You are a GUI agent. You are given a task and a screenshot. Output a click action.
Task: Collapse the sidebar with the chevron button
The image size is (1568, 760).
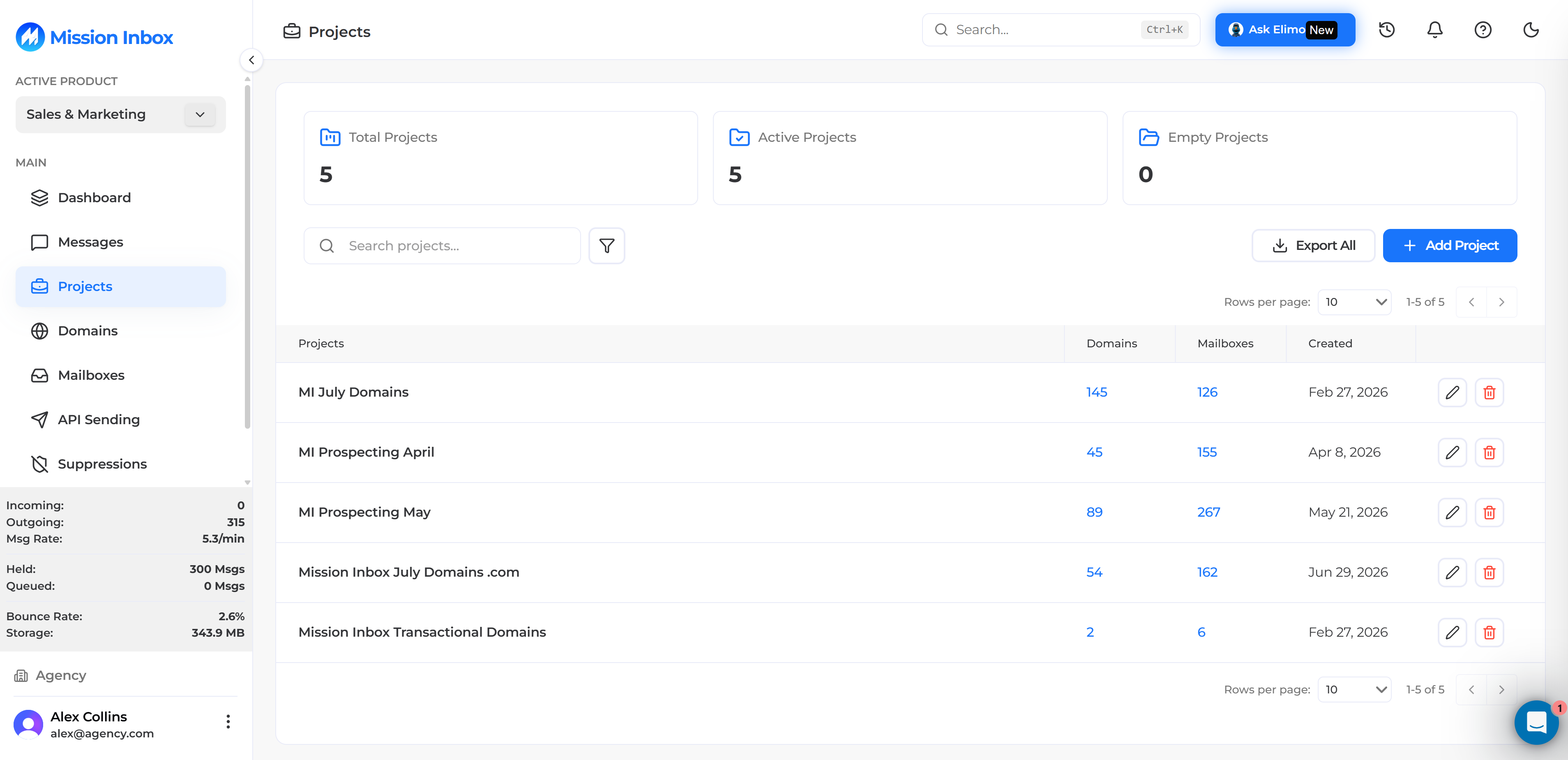(x=251, y=60)
